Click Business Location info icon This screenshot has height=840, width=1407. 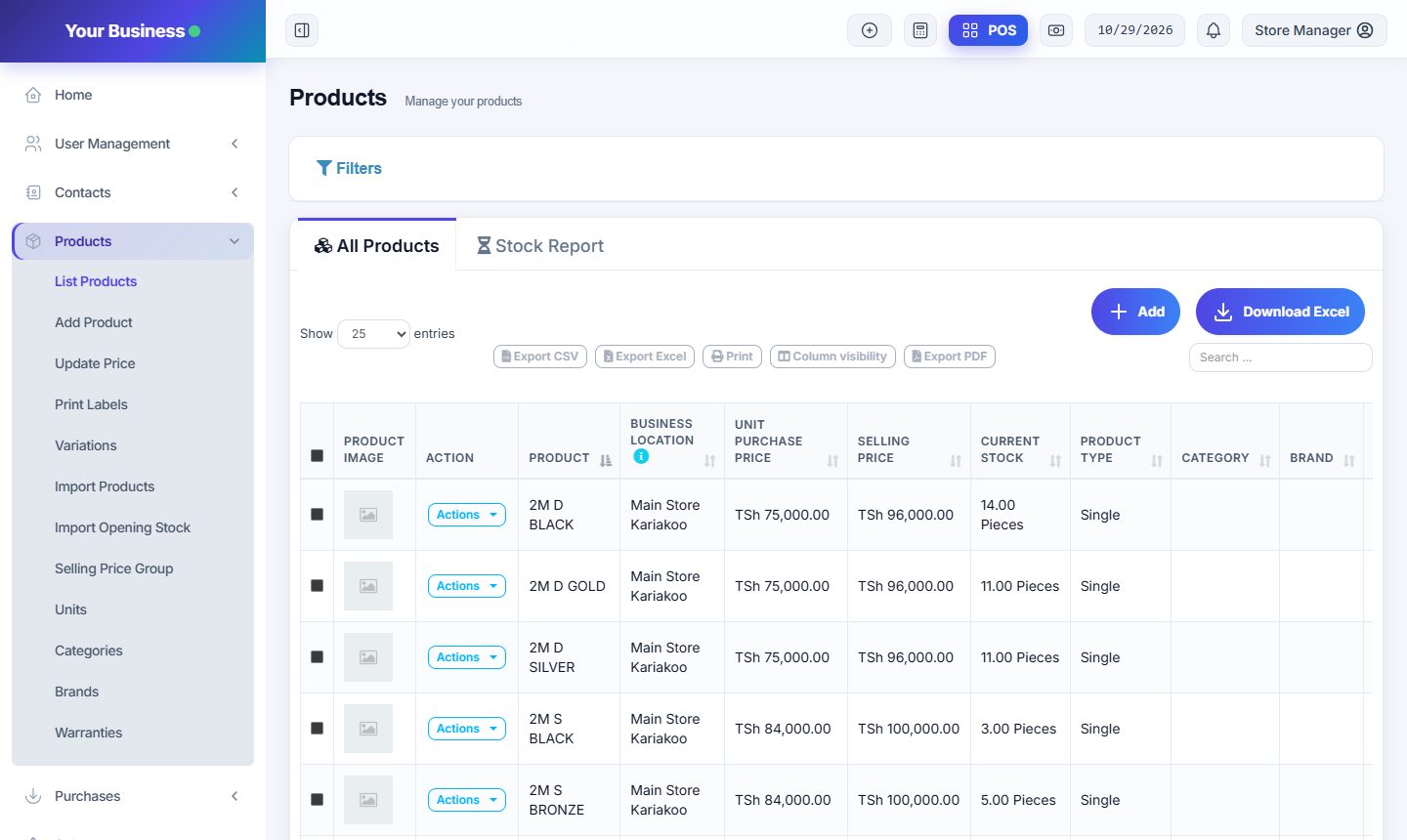pyautogui.click(x=641, y=456)
